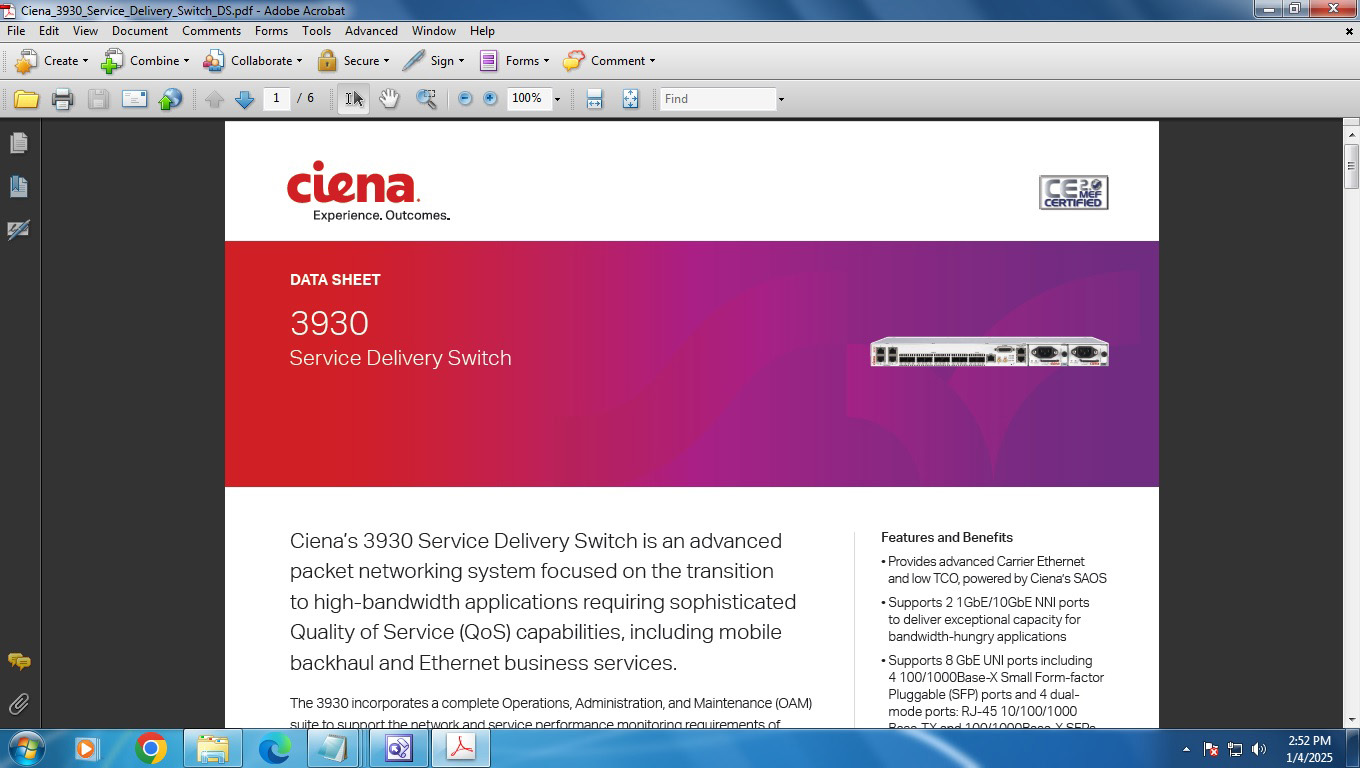This screenshot has width=1360, height=768.
Task: Click the globe upload share icon
Action: pyautogui.click(x=171, y=99)
